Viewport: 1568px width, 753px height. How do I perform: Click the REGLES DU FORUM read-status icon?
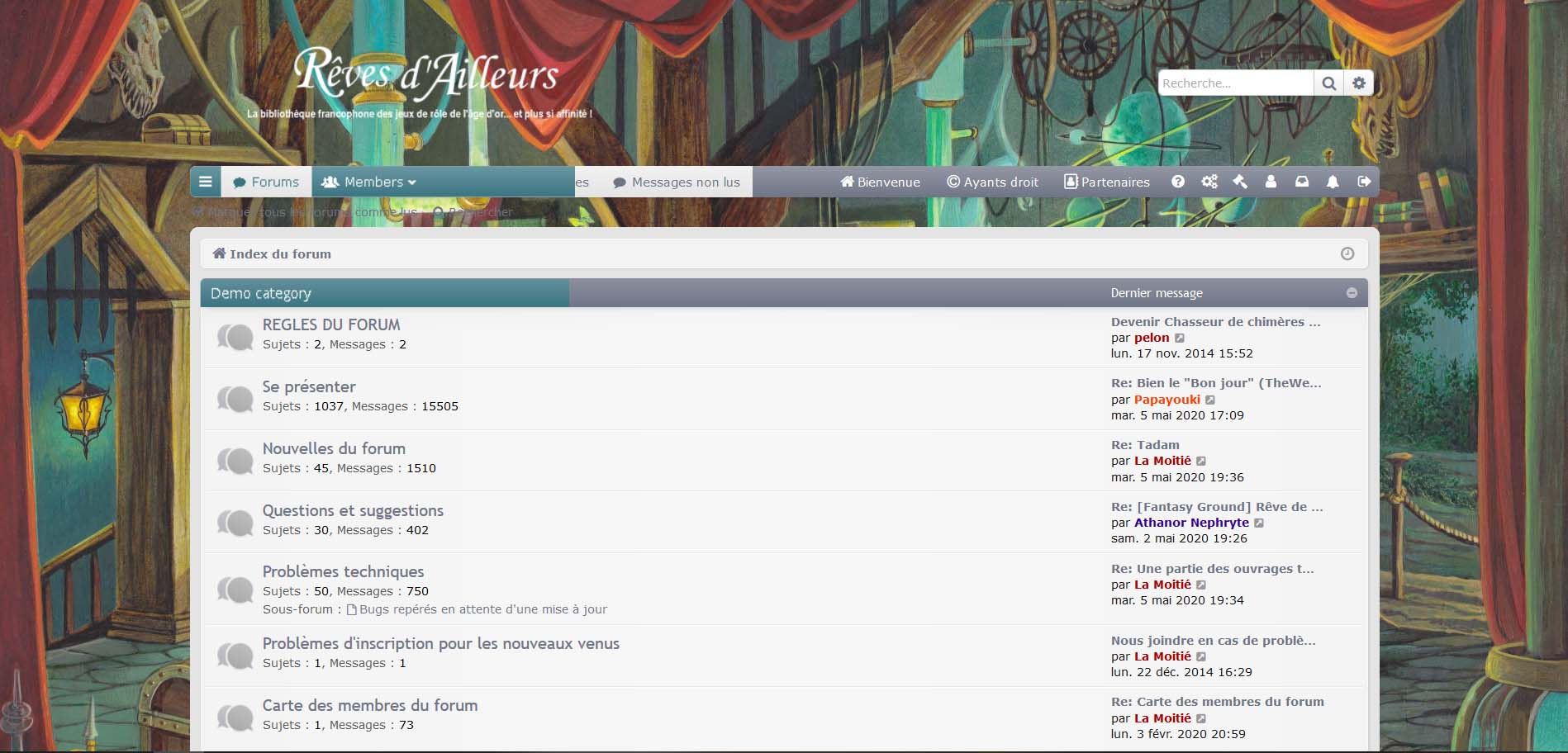(235, 337)
